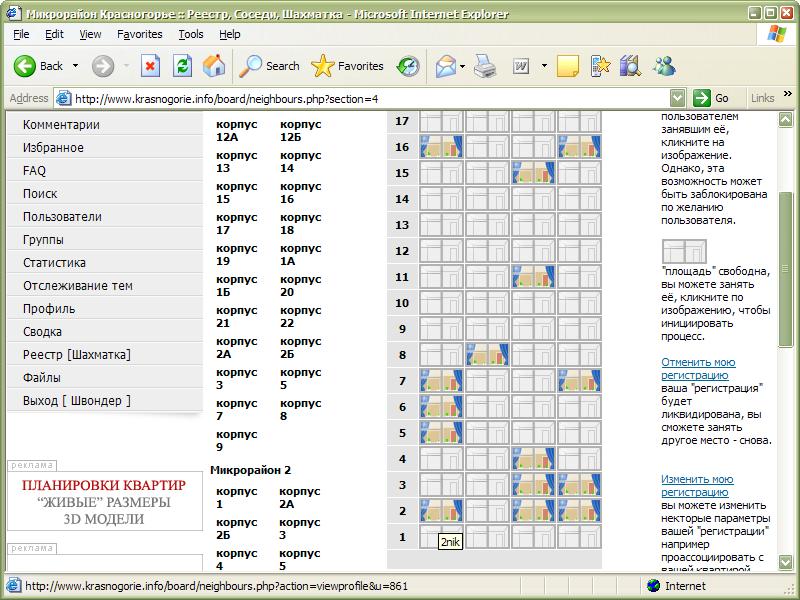Expand the Links toolbar chevron
Image resolution: width=800 pixels, height=600 pixels.
787,94
